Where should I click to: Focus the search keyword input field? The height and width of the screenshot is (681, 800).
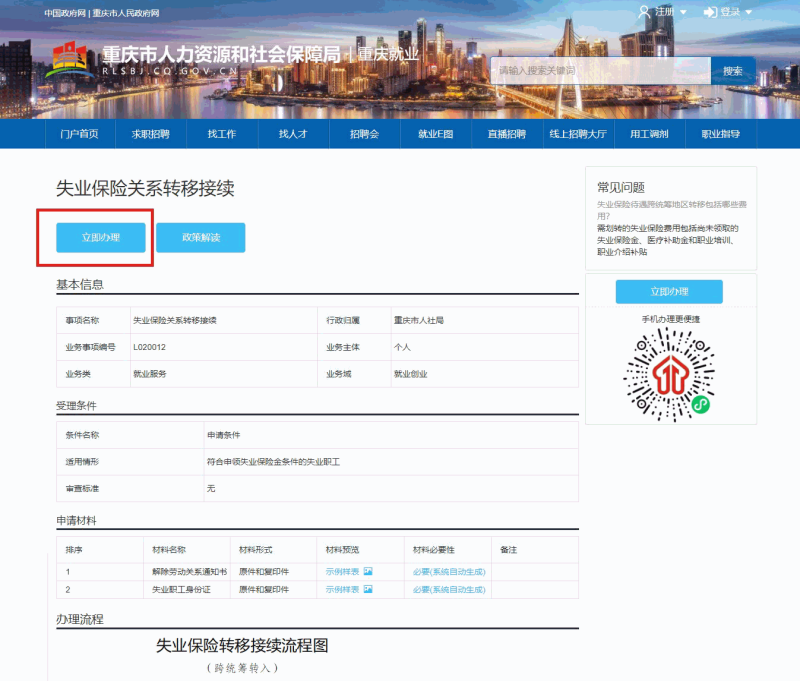(600, 71)
